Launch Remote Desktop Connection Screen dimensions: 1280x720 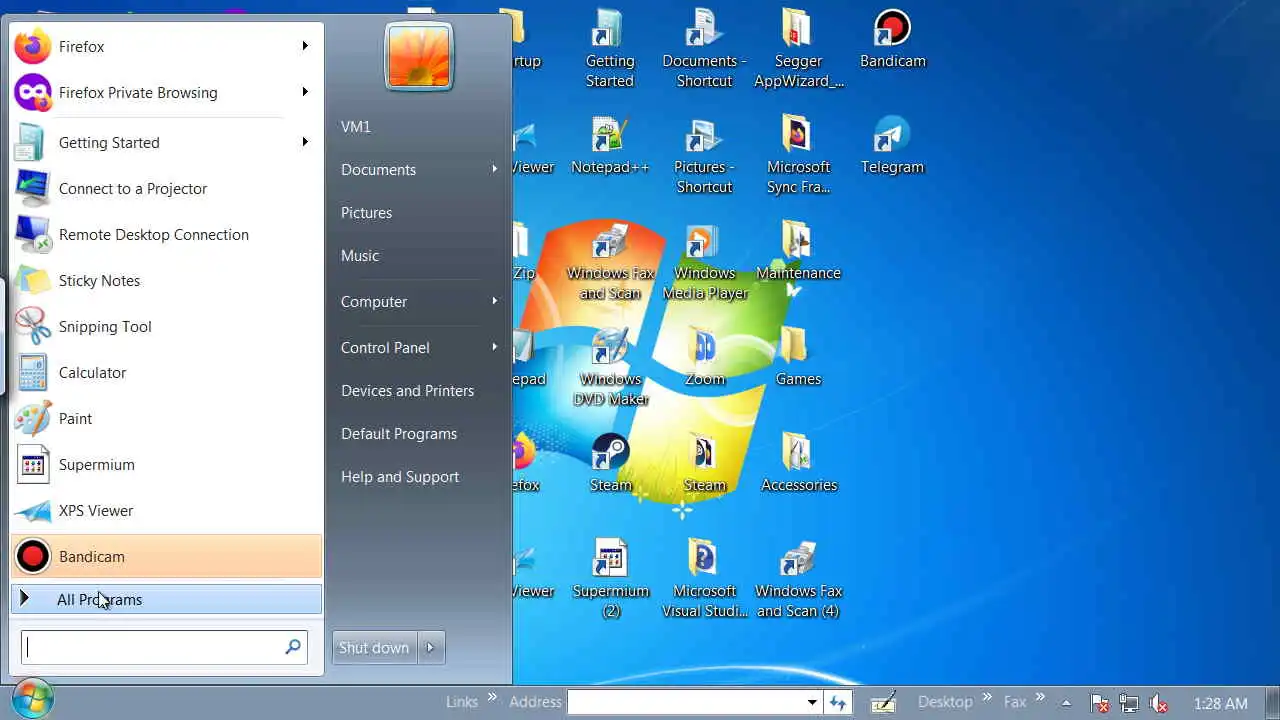(x=166, y=234)
